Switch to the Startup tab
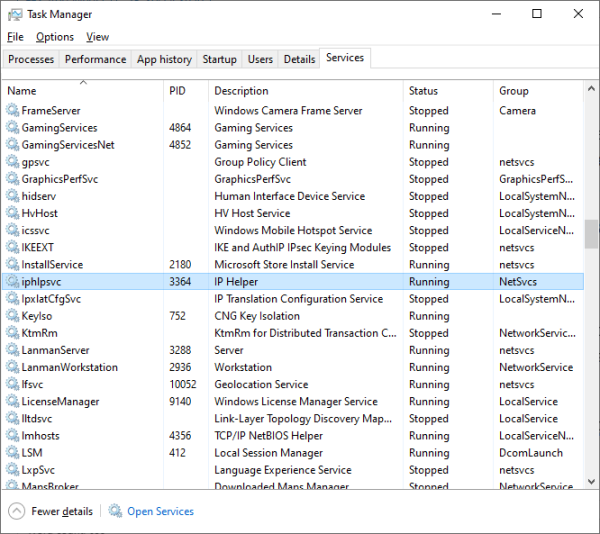This screenshot has width=600, height=534. pyautogui.click(x=219, y=59)
